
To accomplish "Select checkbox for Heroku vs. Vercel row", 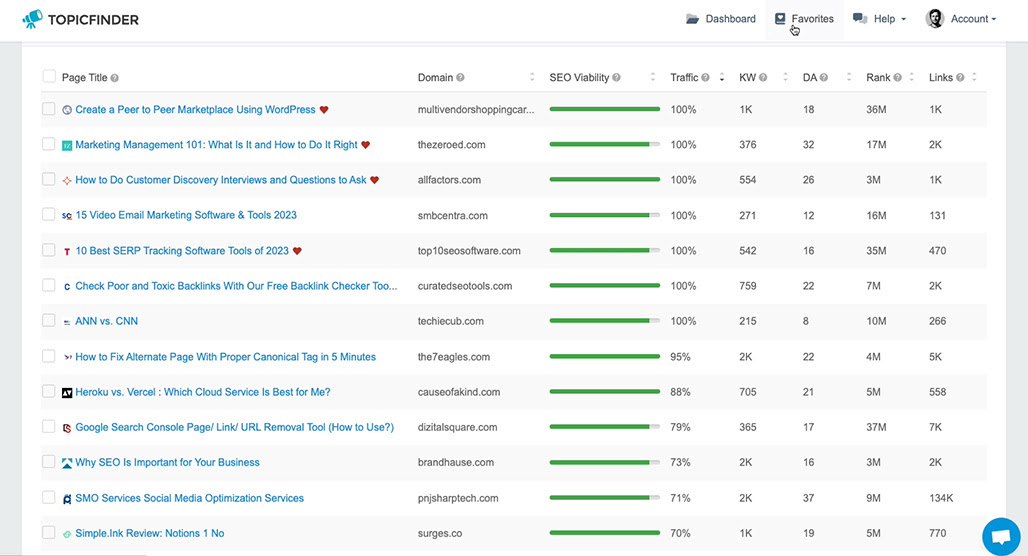I will [49, 391].
